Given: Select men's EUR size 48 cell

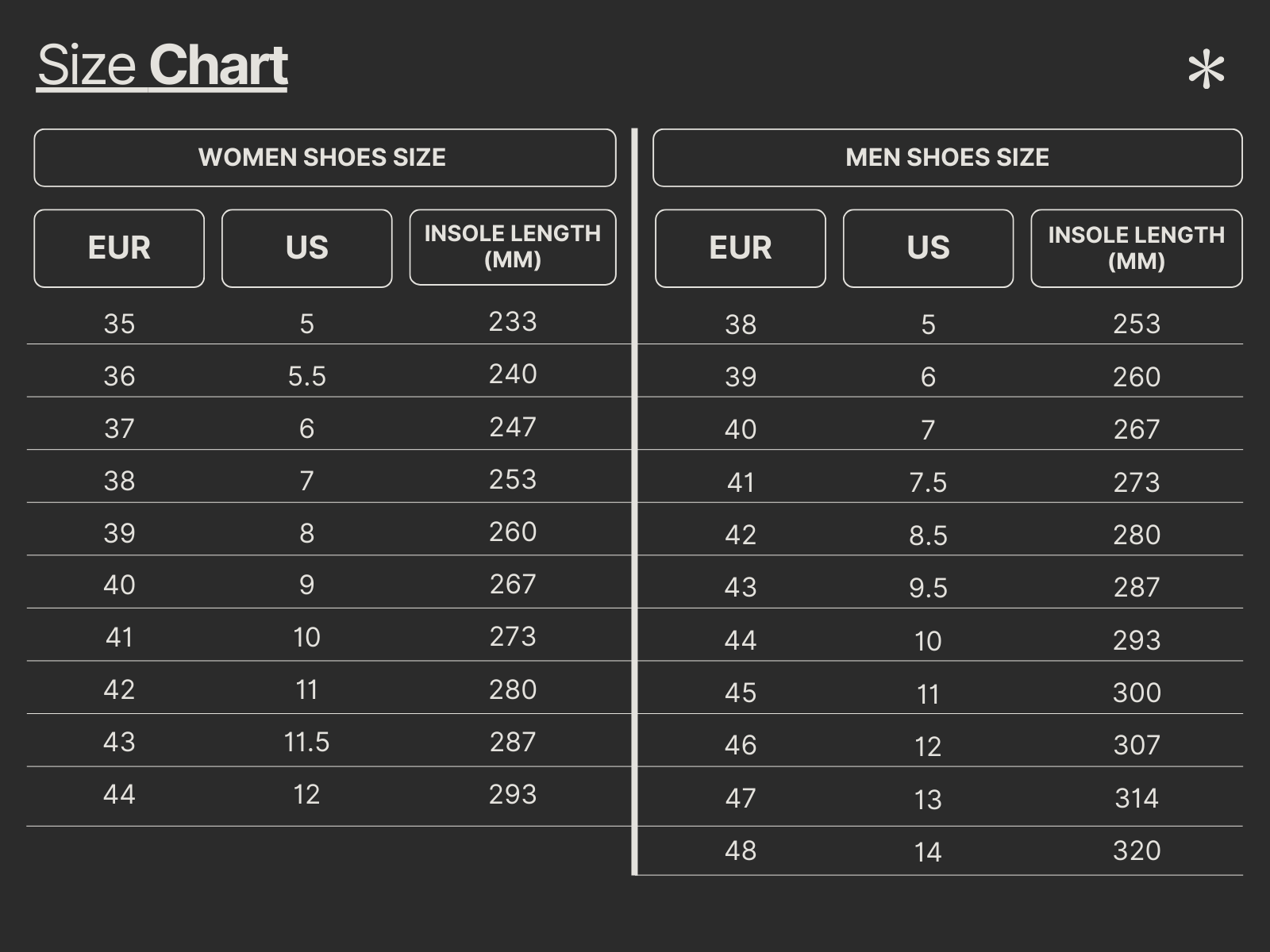Looking at the screenshot, I should 741,850.
